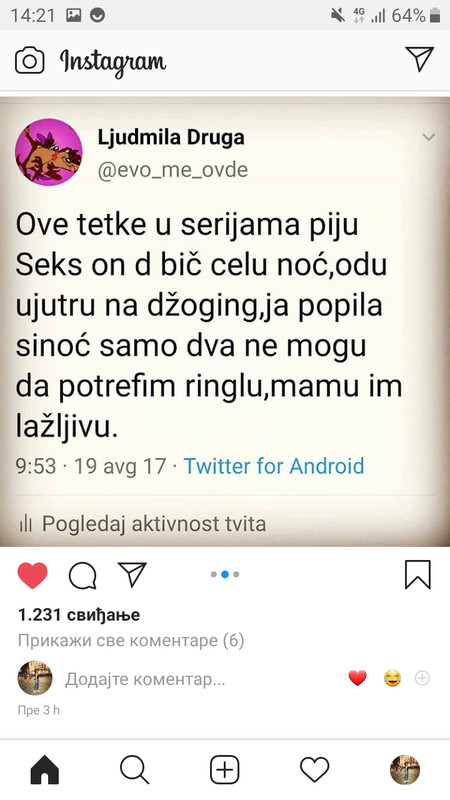Switch to the Search tab
This screenshot has height=800, width=450.
pos(135,769)
